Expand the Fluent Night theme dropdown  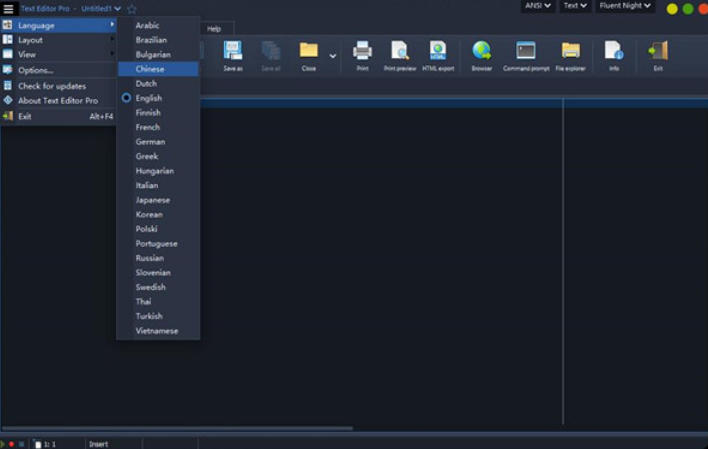(625, 6)
